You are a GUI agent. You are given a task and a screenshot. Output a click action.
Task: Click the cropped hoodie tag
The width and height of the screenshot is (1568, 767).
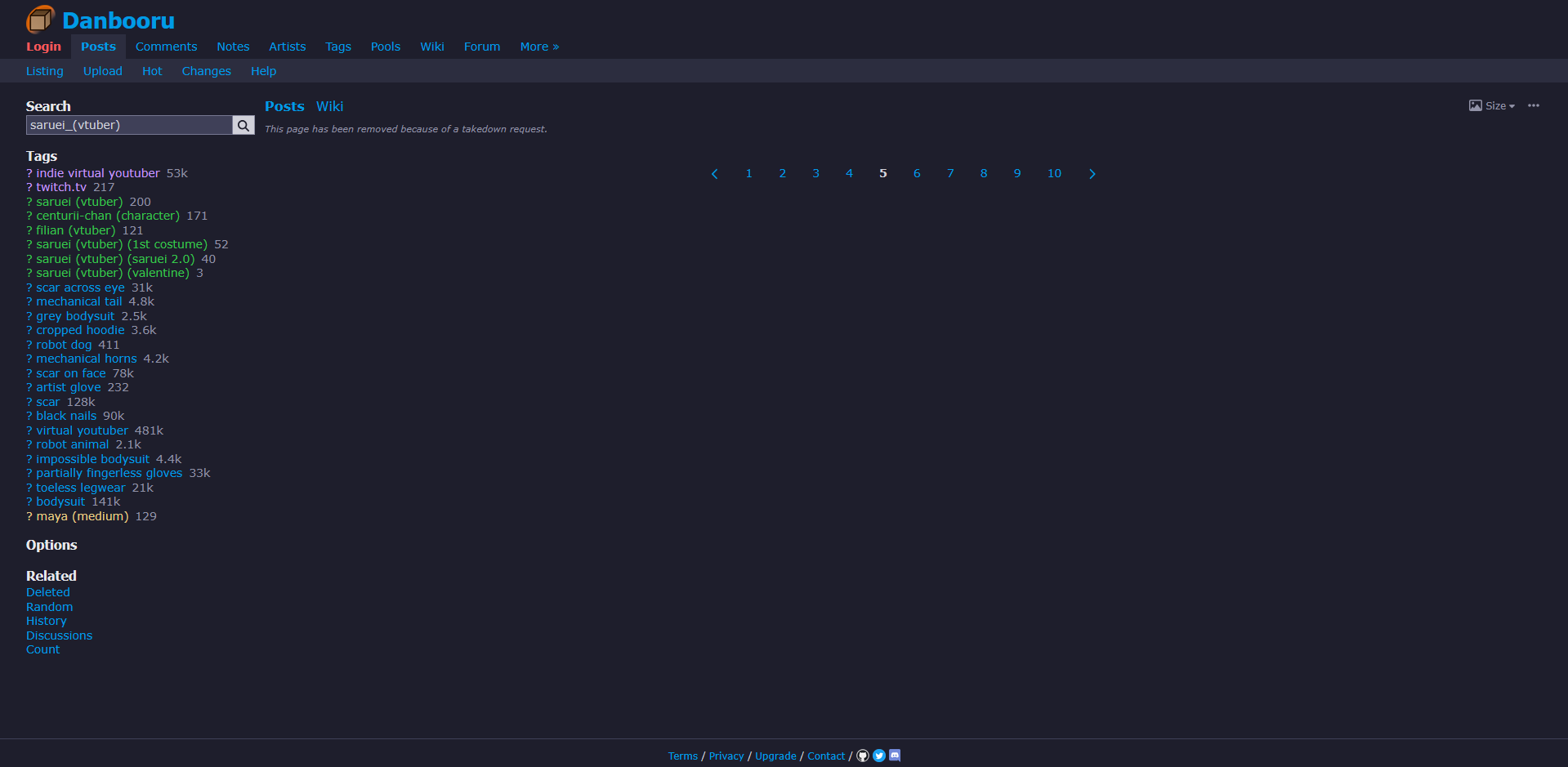tap(80, 330)
